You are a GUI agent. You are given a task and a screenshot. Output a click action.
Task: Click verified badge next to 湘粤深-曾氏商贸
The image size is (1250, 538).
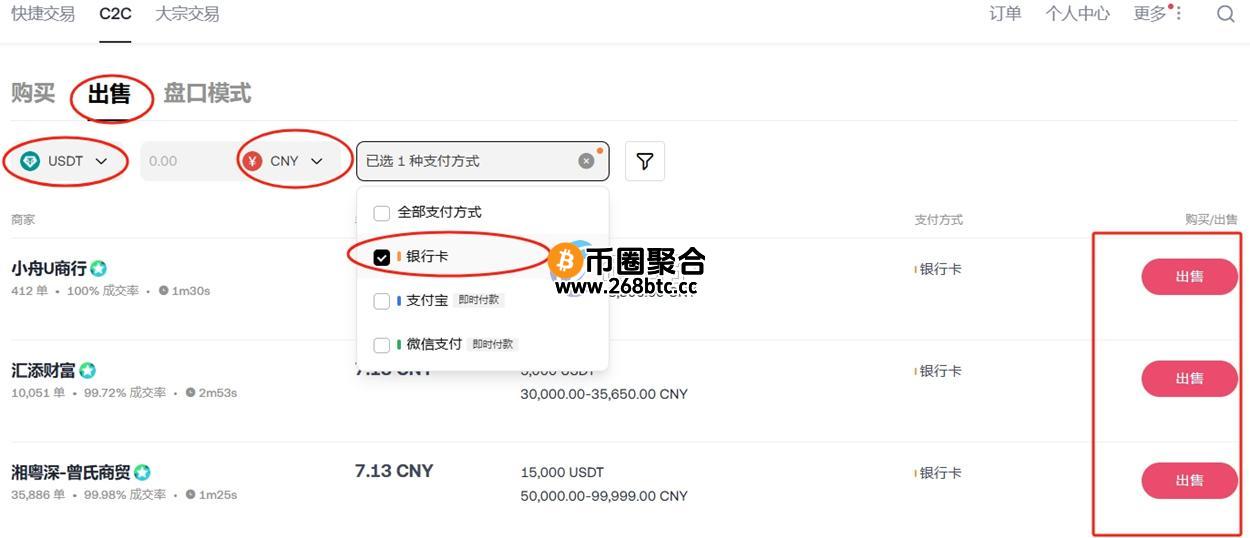(x=142, y=472)
